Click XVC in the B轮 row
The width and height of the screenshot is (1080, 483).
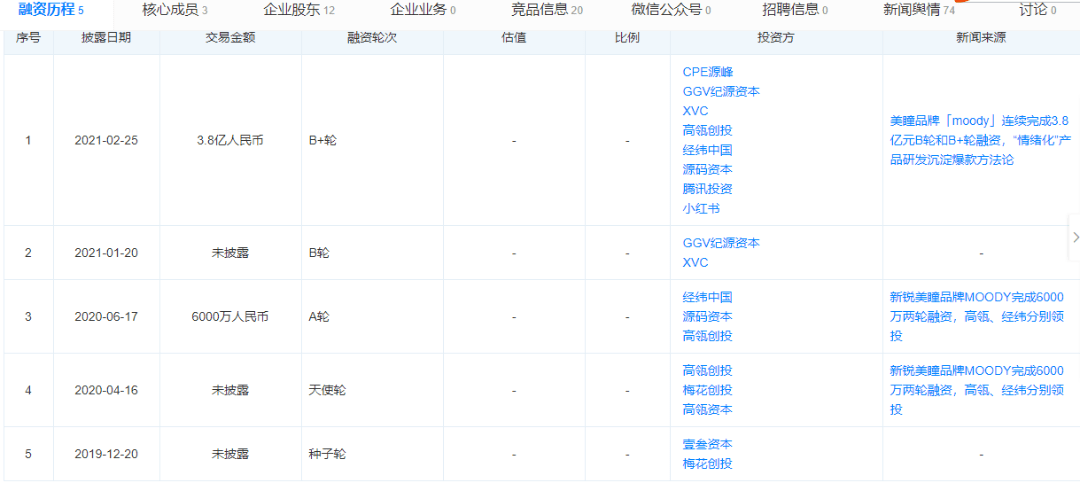pos(696,263)
